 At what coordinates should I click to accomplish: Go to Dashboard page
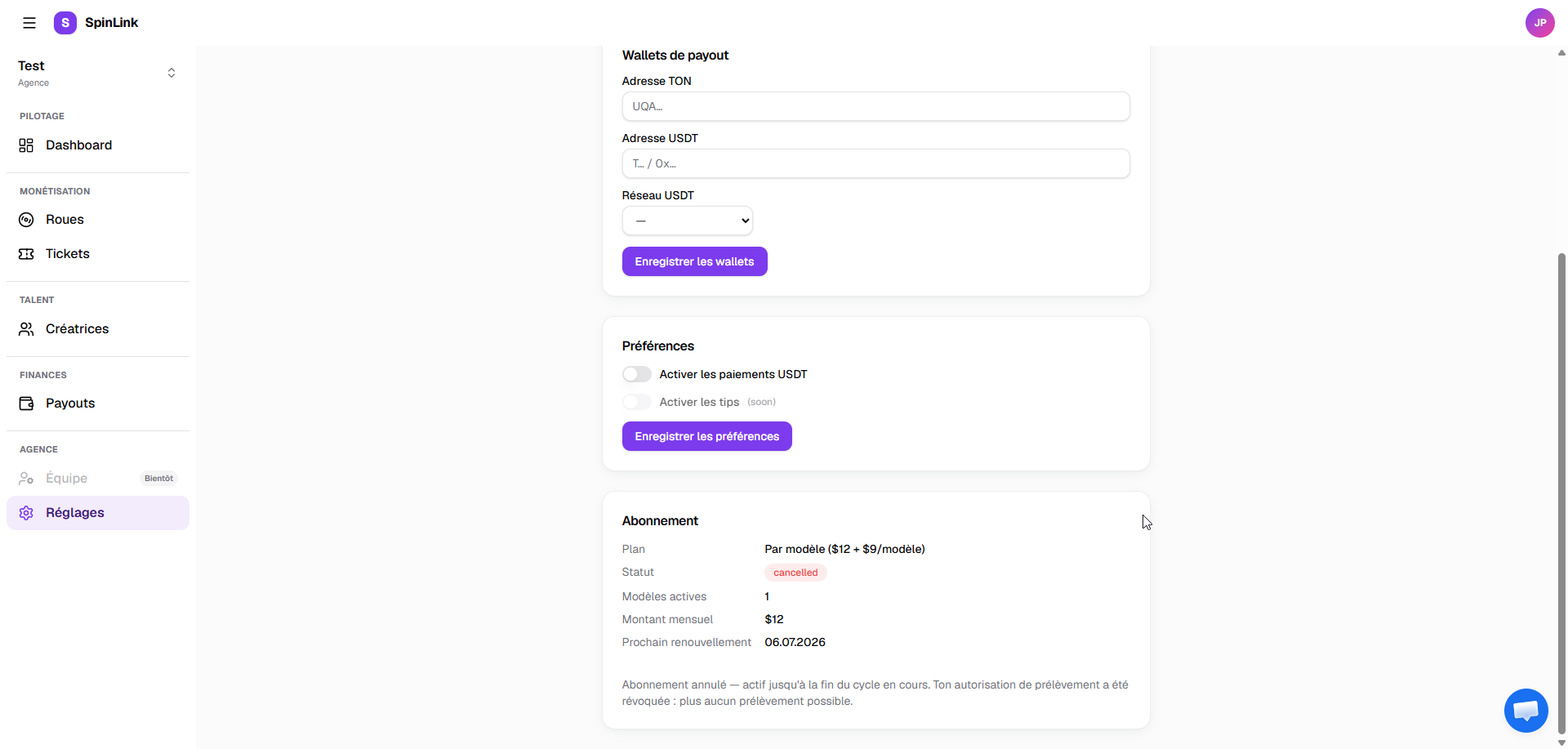click(x=98, y=145)
